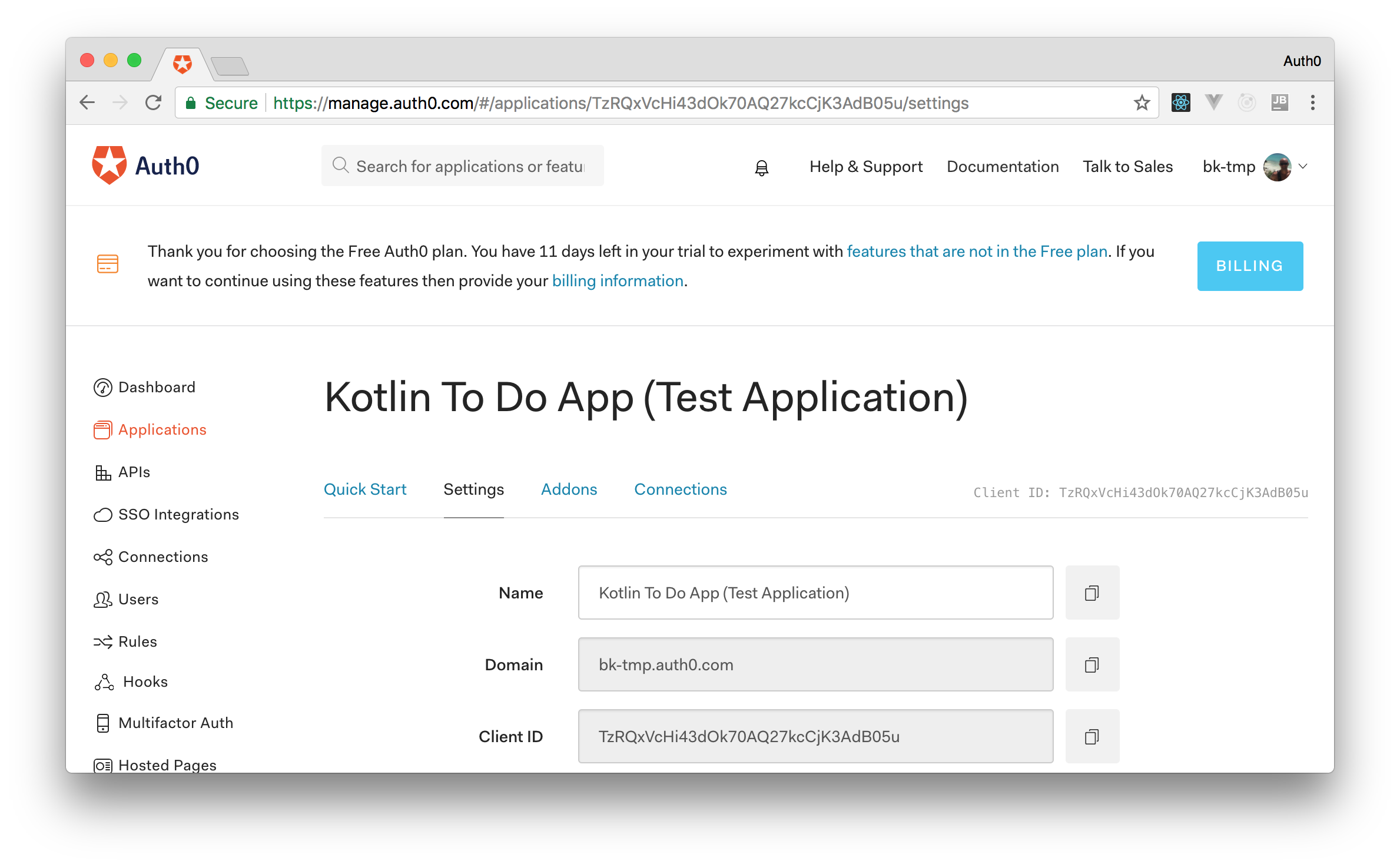Open the Connections tab of the application
The width and height of the screenshot is (1400, 867).
(680, 489)
